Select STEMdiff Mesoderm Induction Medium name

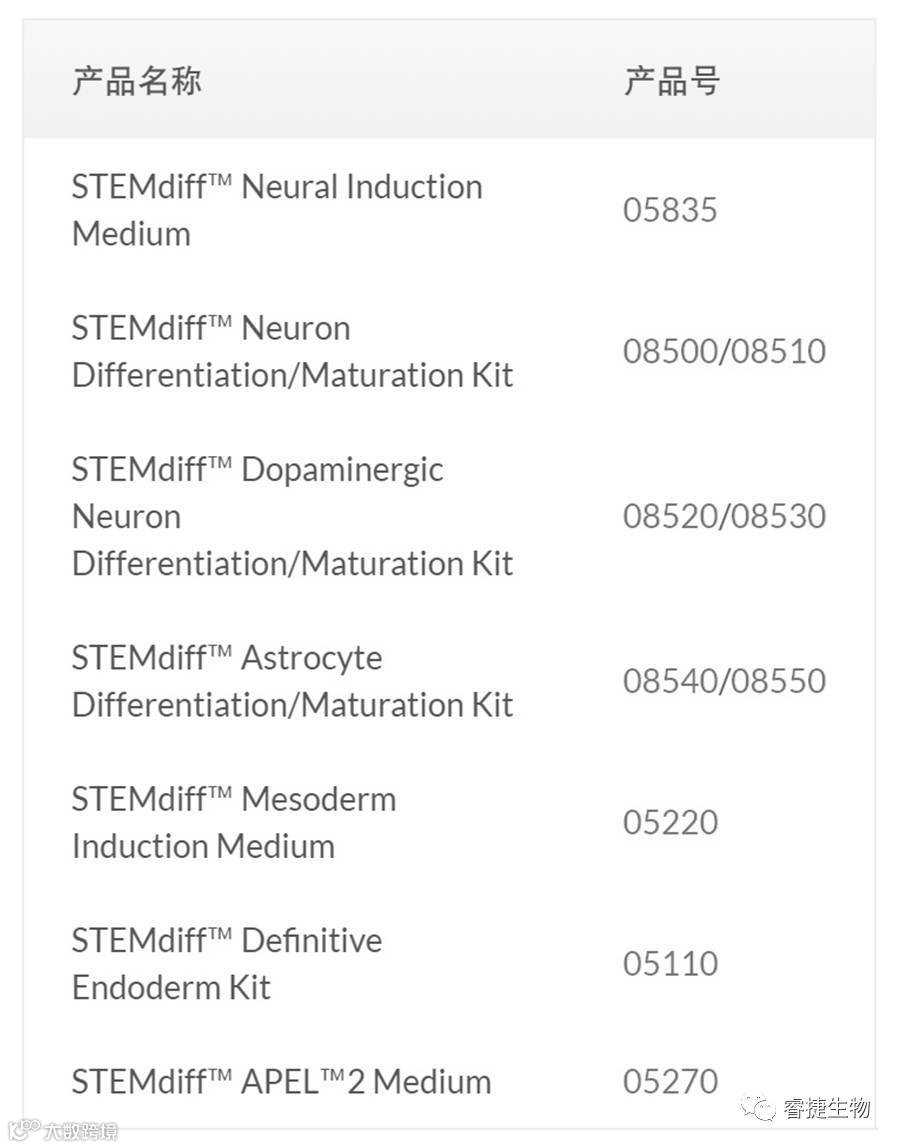pyautogui.click(x=234, y=822)
